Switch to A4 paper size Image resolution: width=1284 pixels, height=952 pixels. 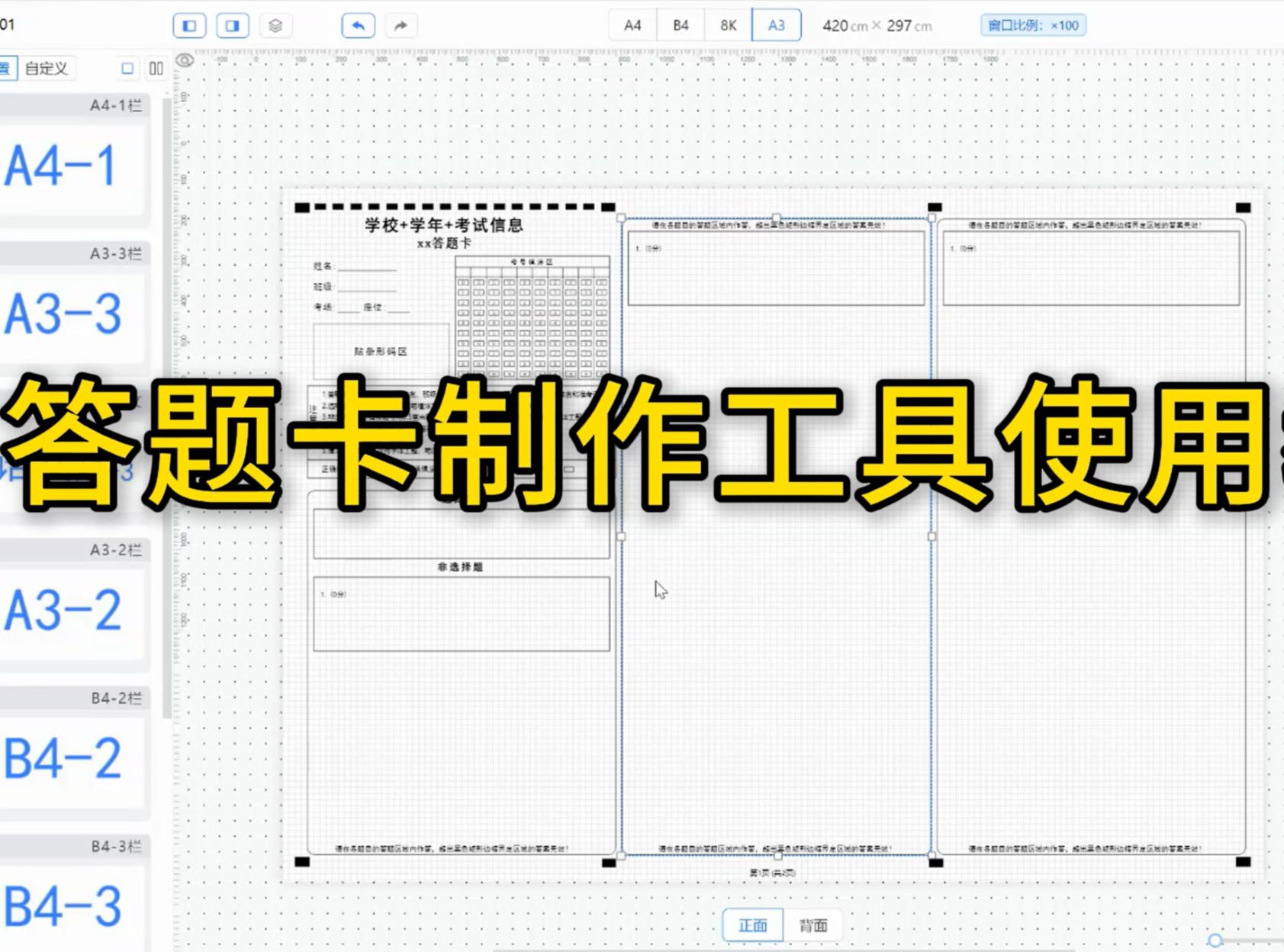coord(632,24)
